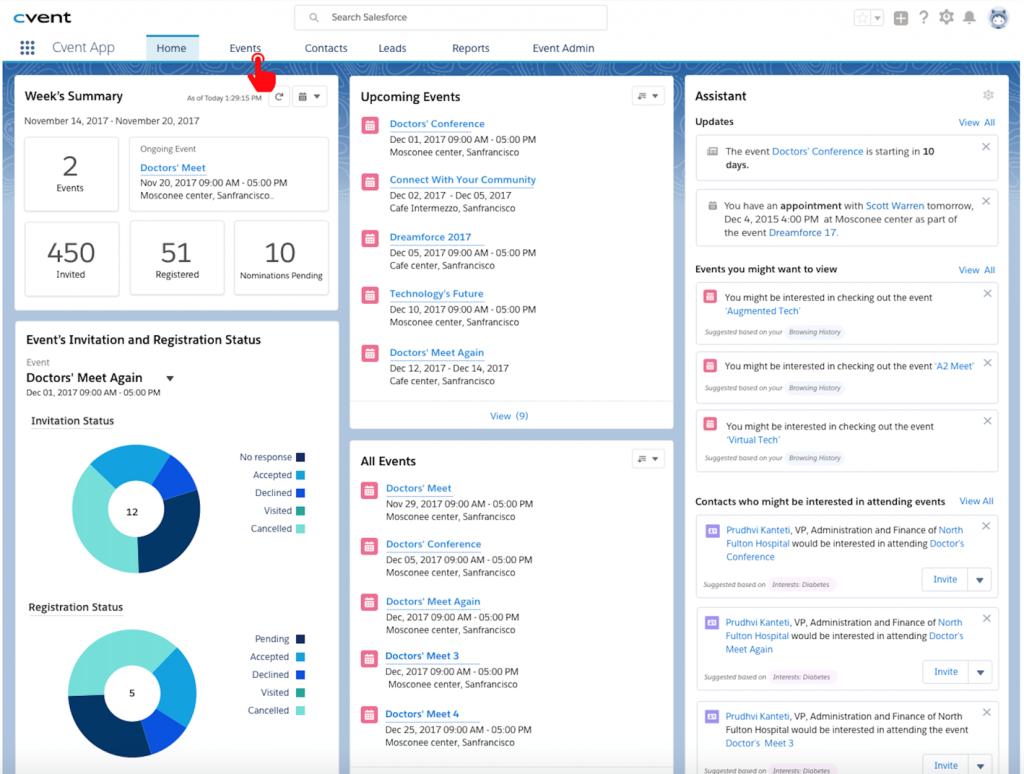
Task: Expand the Invite dropdown on the Doctor's Meet Again suggestion
Action: [980, 672]
